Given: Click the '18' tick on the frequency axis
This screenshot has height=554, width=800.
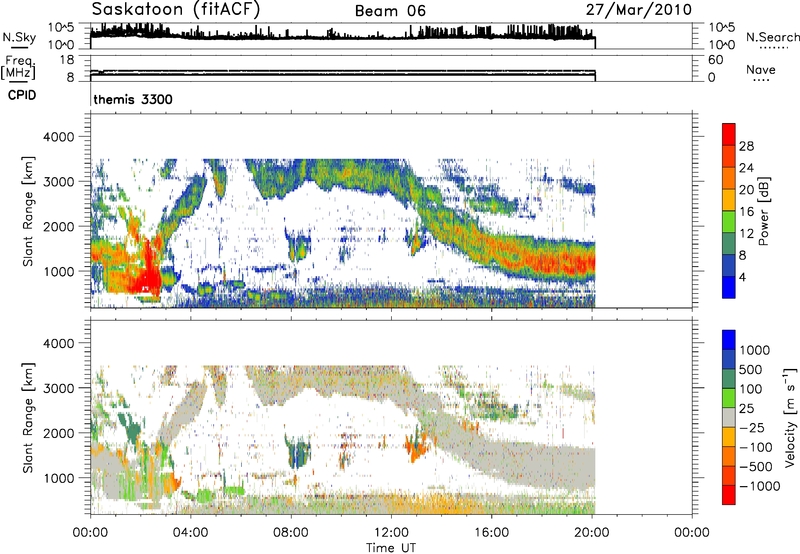Looking at the screenshot, I should pos(67,59).
